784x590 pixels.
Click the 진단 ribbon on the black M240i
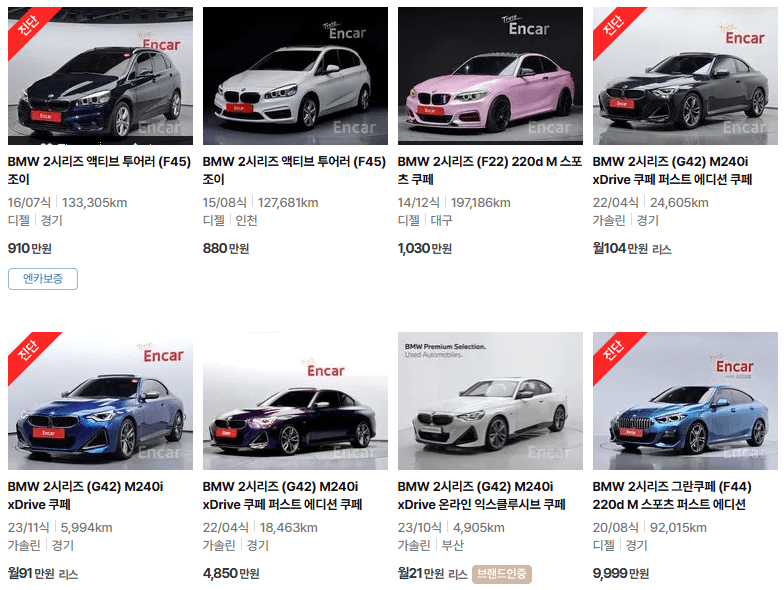pyautogui.click(x=613, y=26)
